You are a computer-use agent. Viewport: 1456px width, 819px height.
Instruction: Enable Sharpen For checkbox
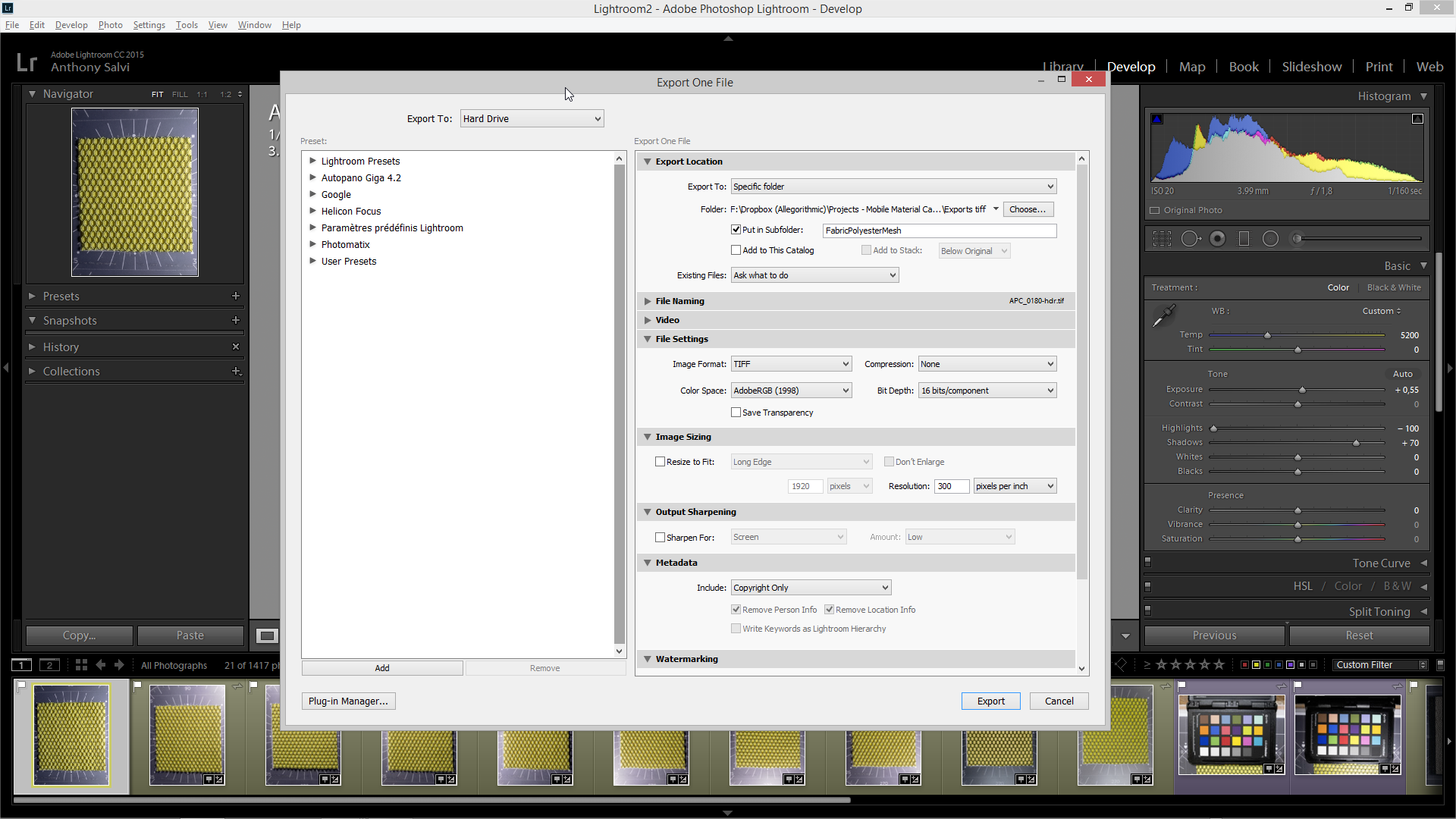pyautogui.click(x=660, y=538)
